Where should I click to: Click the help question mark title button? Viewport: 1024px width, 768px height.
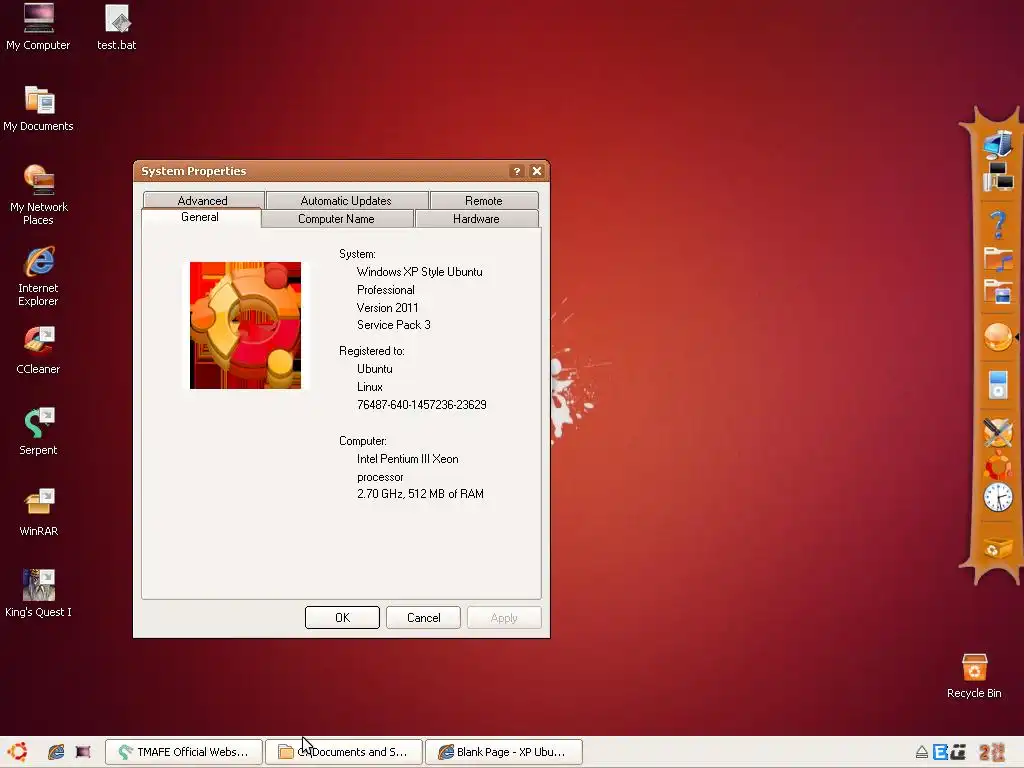pos(517,171)
